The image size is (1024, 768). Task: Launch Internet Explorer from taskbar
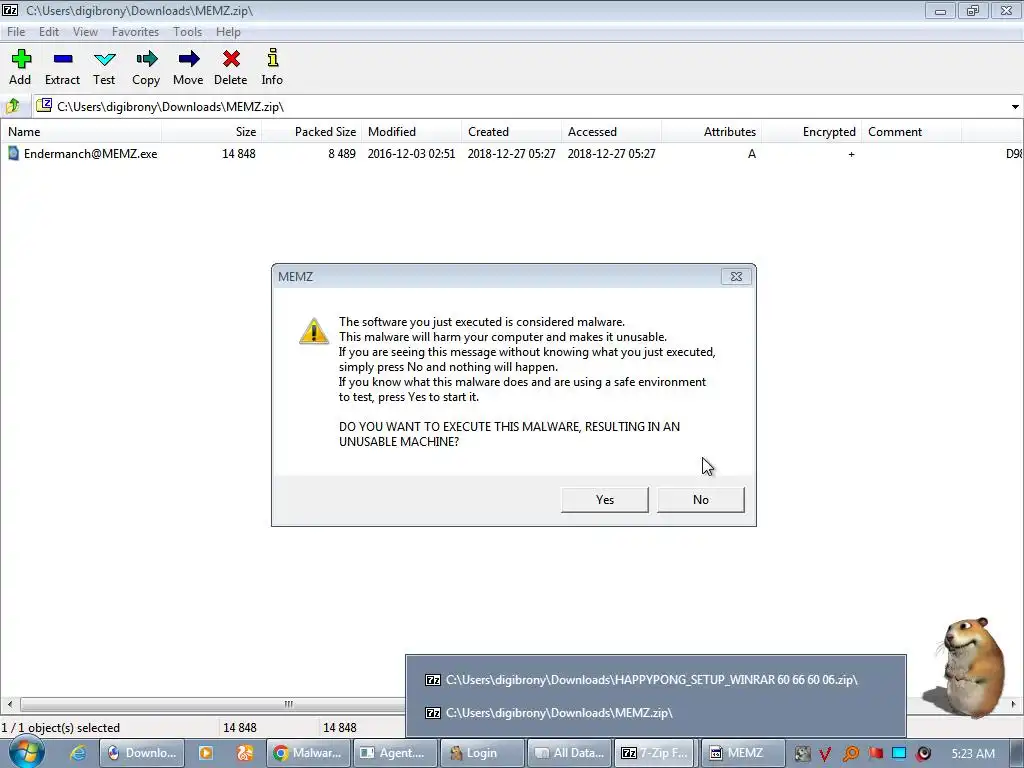78,753
